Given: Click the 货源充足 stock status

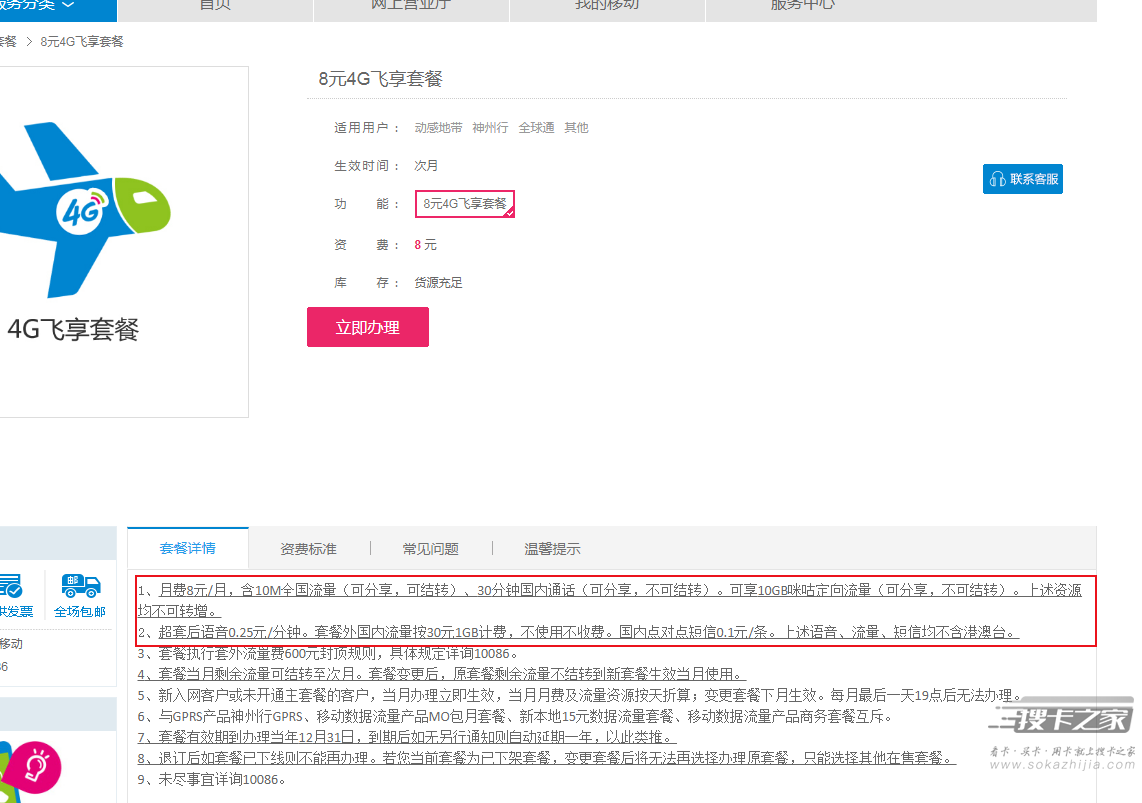Looking at the screenshot, I should (438, 282).
